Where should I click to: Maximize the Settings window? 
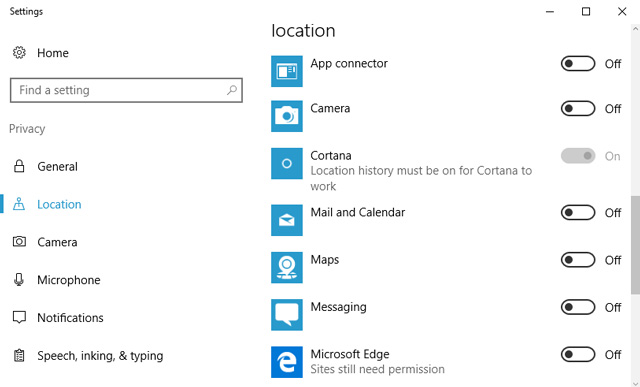tap(586, 11)
